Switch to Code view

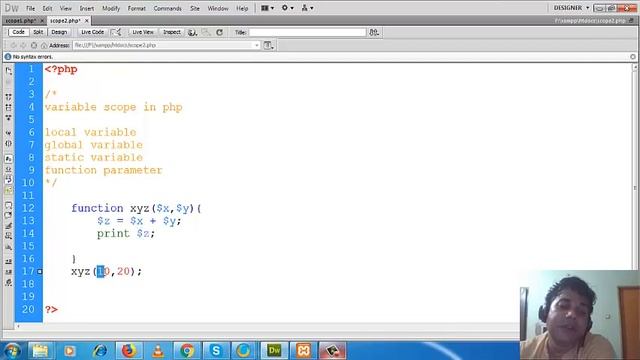pyautogui.click(x=18, y=32)
